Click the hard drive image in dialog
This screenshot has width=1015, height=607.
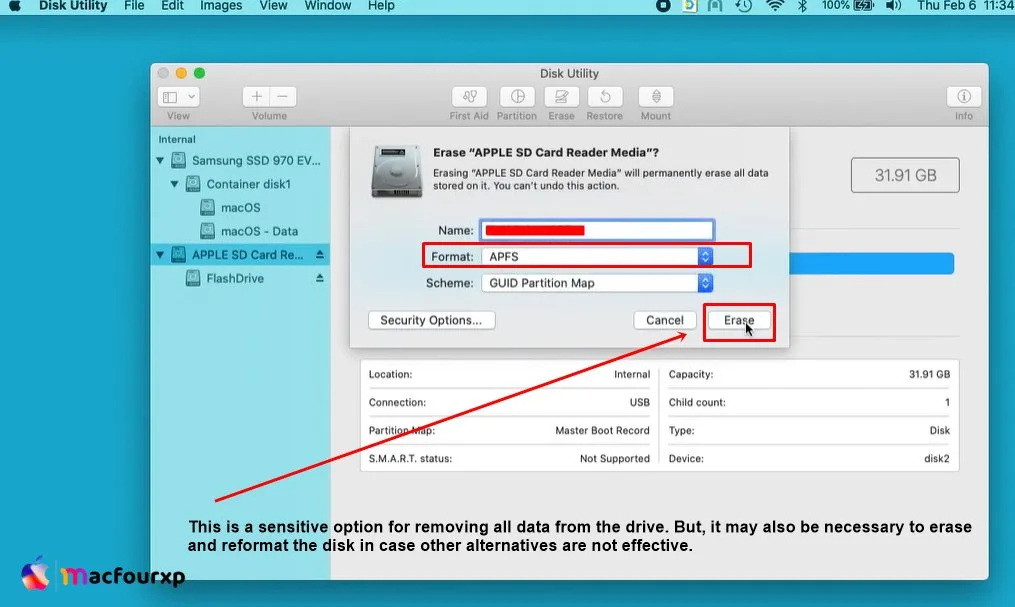click(x=397, y=171)
